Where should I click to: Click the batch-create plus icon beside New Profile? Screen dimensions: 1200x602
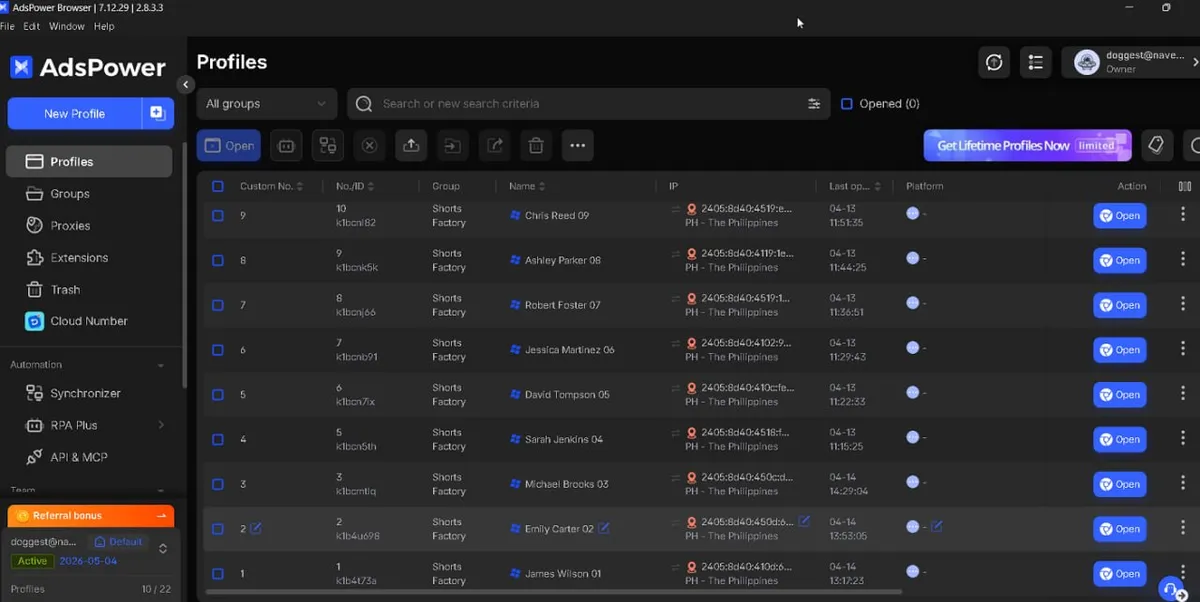click(158, 114)
